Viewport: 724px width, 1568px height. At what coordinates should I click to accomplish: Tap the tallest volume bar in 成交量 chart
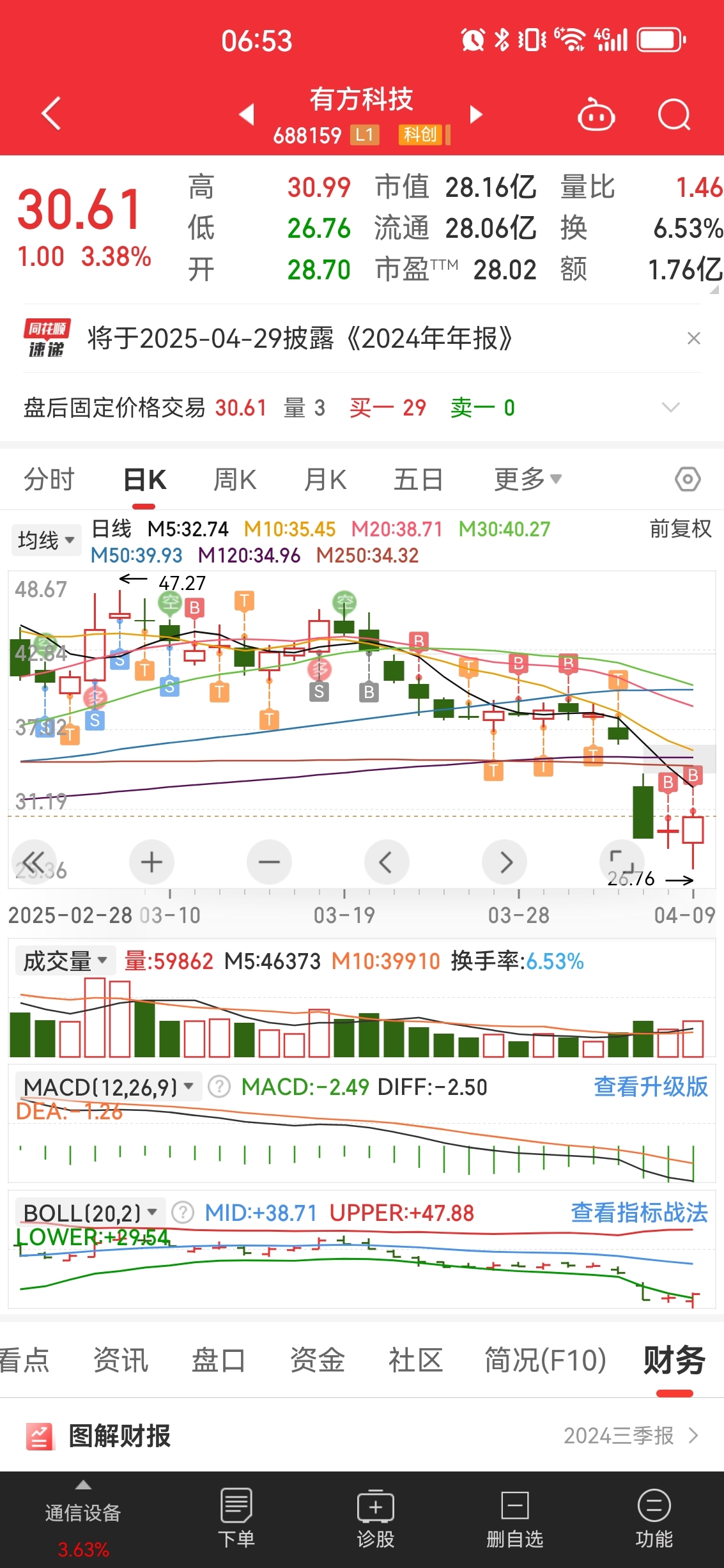[95, 1017]
